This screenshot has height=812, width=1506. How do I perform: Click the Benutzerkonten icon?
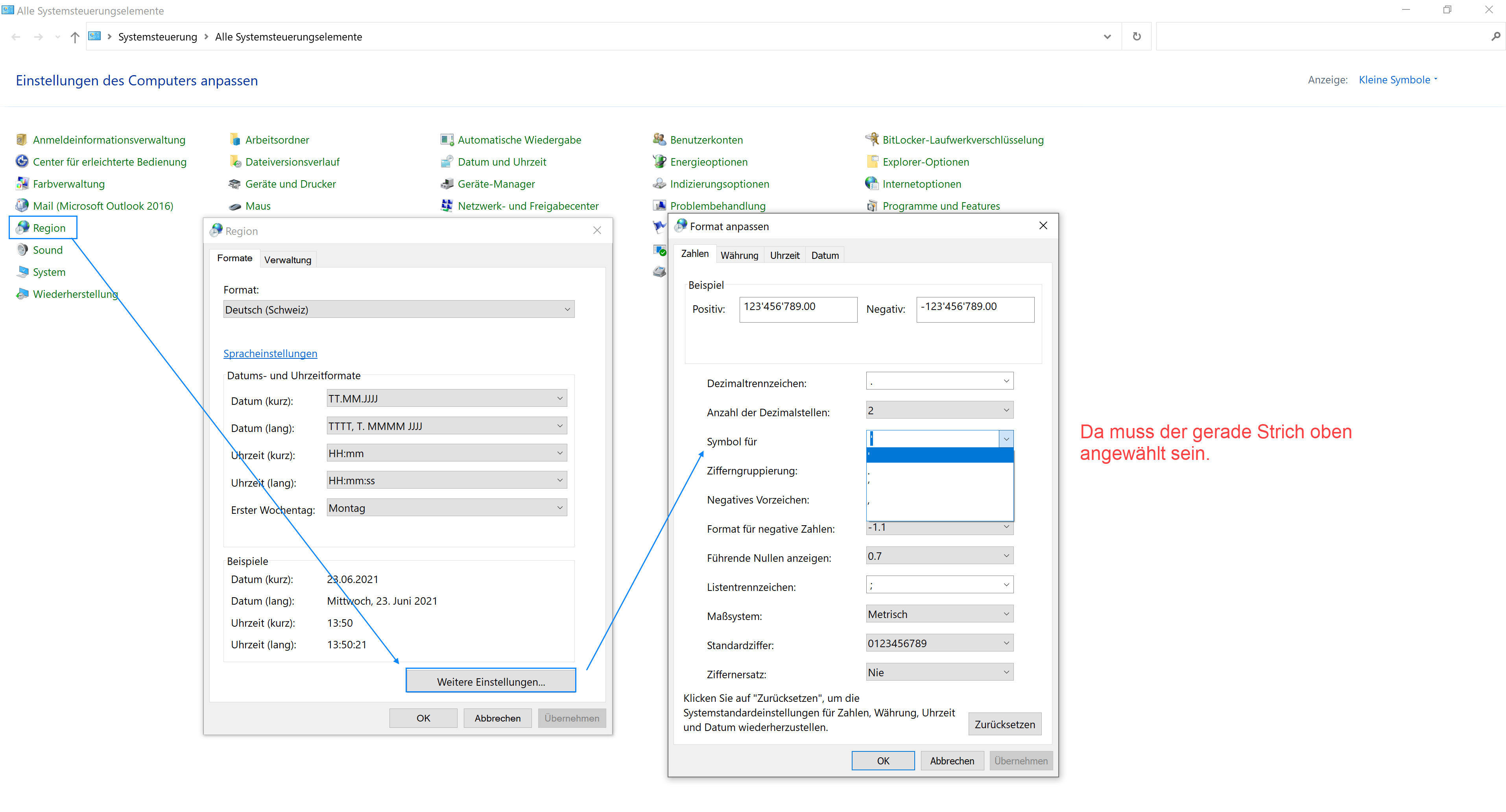pos(659,140)
